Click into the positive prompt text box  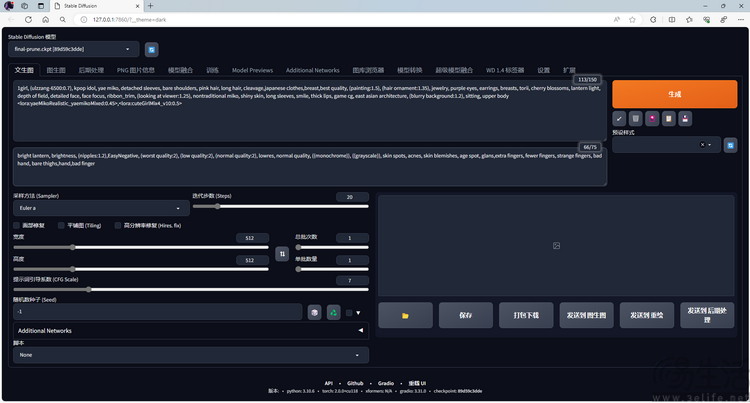click(309, 111)
